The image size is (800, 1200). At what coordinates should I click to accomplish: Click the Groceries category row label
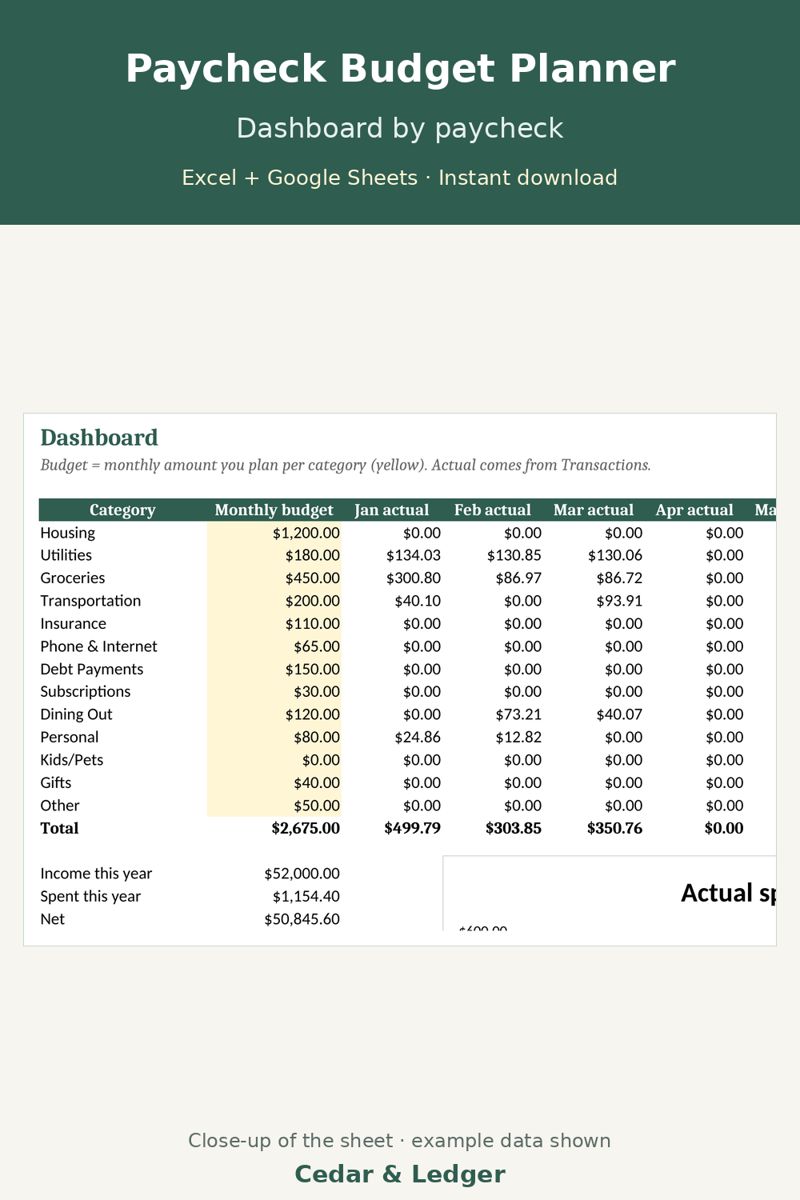coord(72,578)
